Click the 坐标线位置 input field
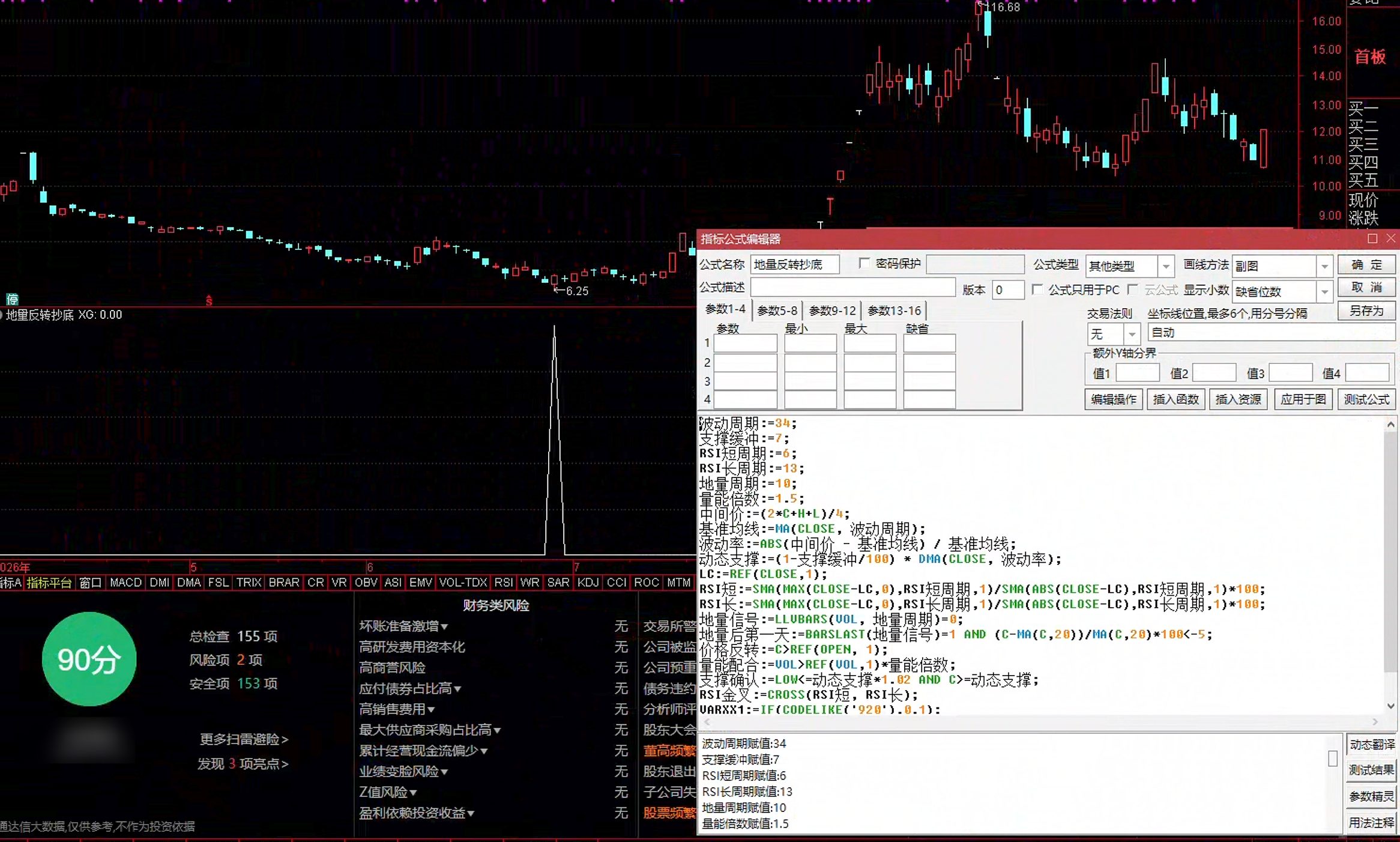Image resolution: width=1400 pixels, height=842 pixels. click(x=1271, y=332)
